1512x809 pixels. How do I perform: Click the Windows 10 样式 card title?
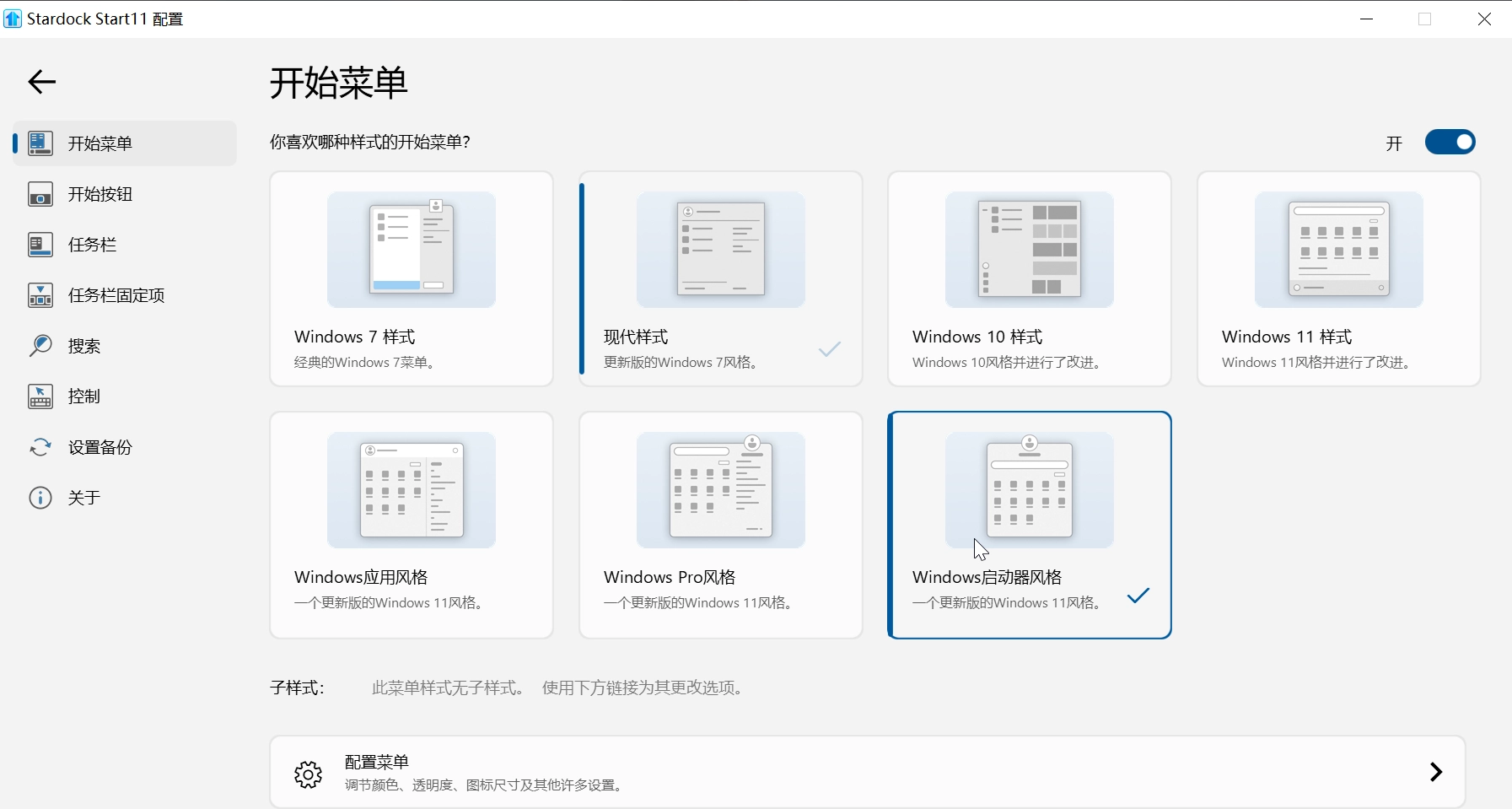pyautogui.click(x=977, y=337)
